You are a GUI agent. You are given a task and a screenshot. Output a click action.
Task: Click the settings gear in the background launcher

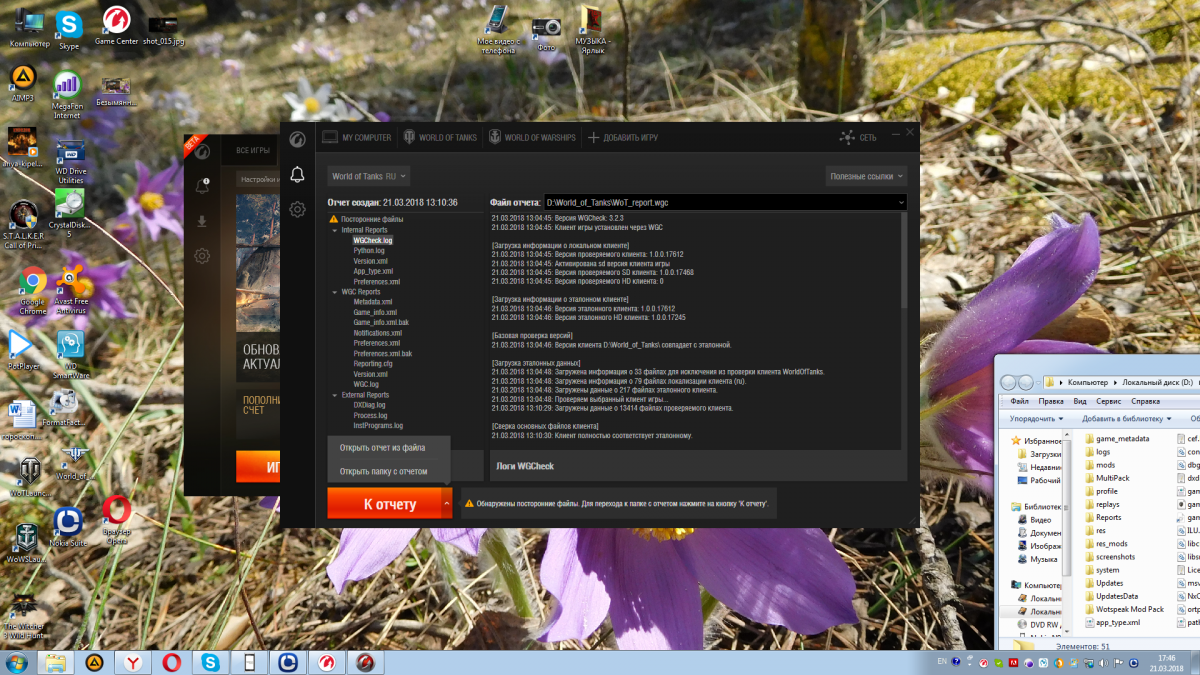202,256
